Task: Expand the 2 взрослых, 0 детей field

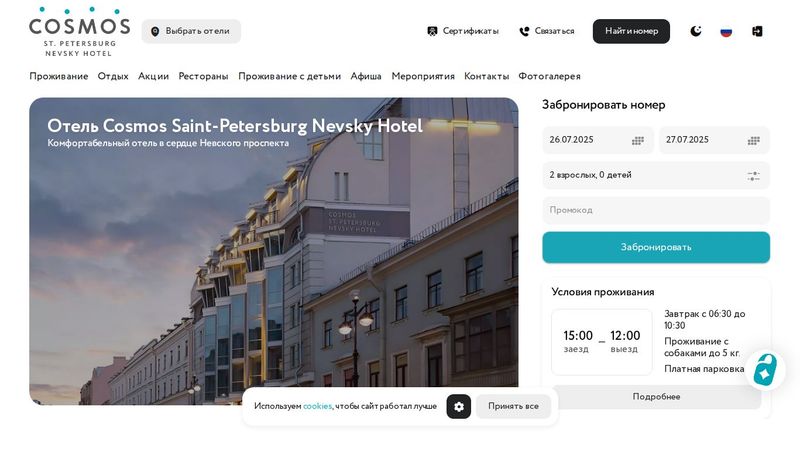Action: point(656,175)
